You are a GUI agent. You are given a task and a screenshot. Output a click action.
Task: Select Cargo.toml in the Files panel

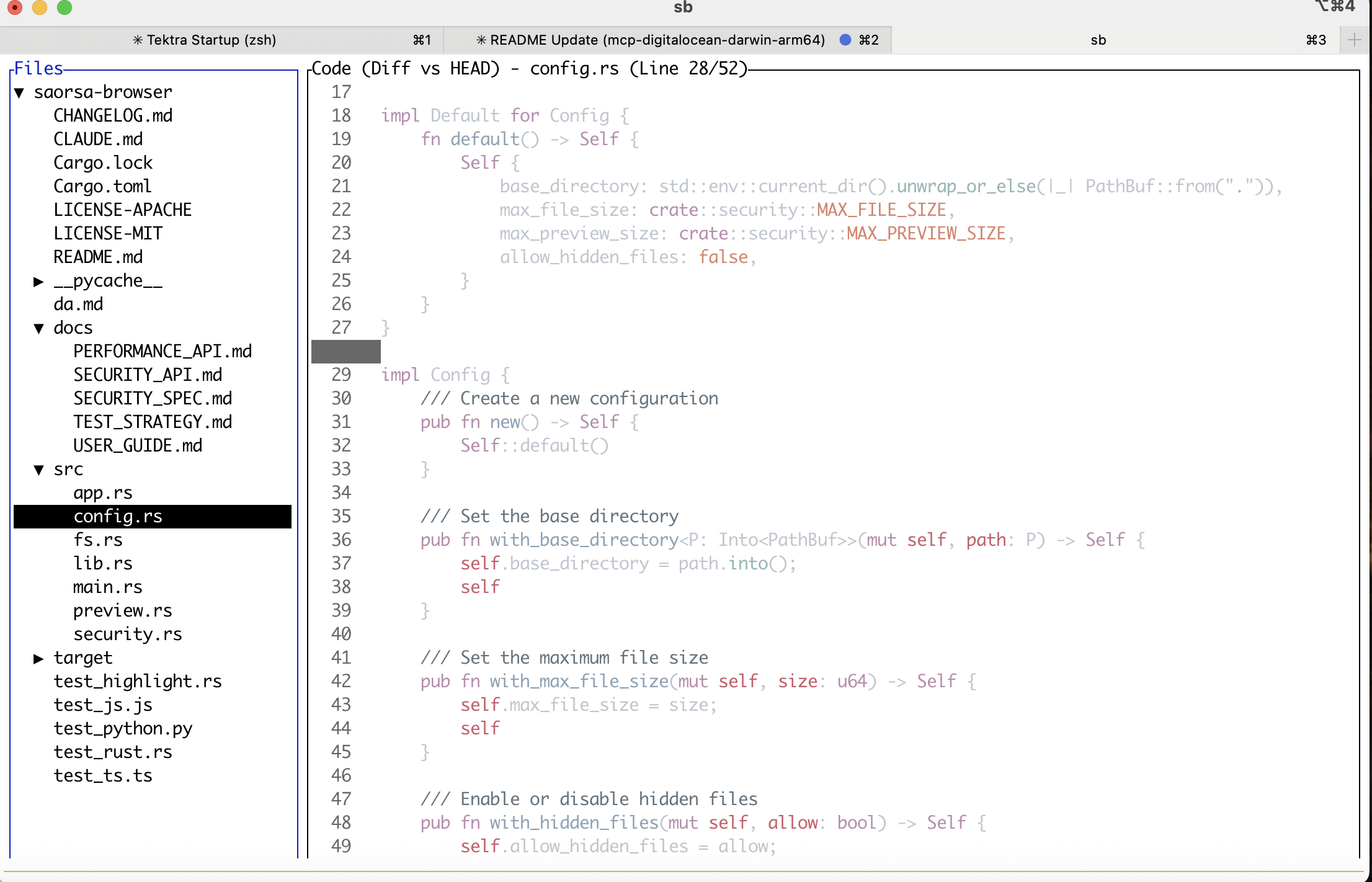click(102, 186)
